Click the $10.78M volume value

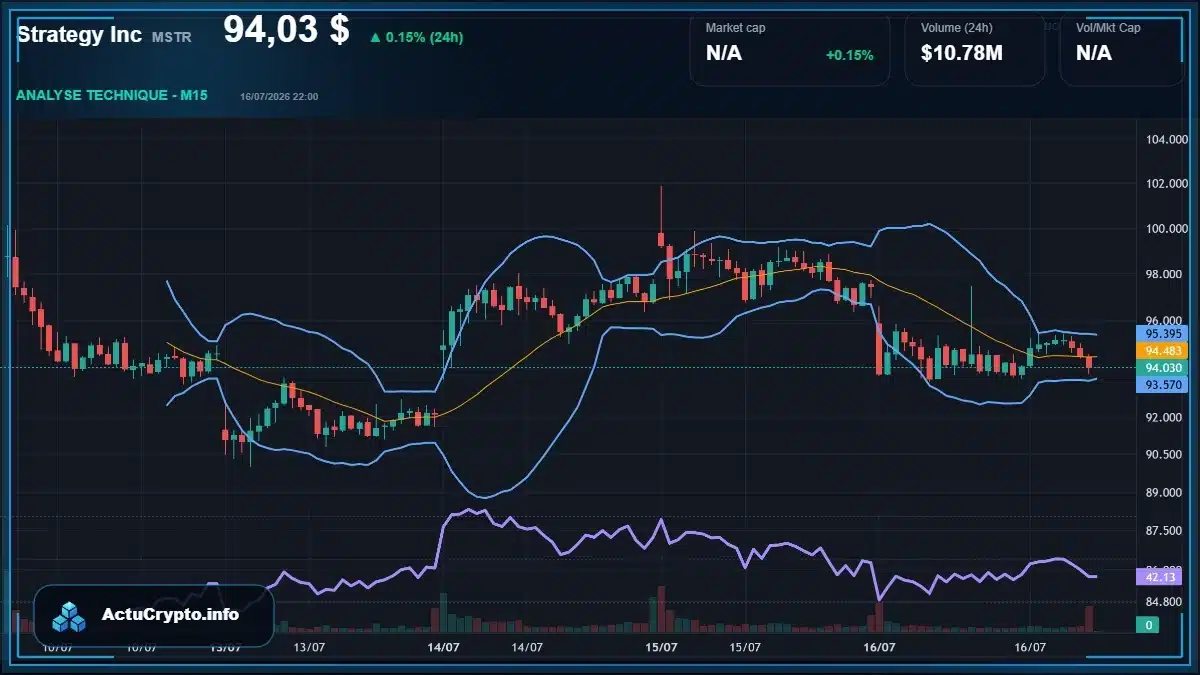[962, 54]
